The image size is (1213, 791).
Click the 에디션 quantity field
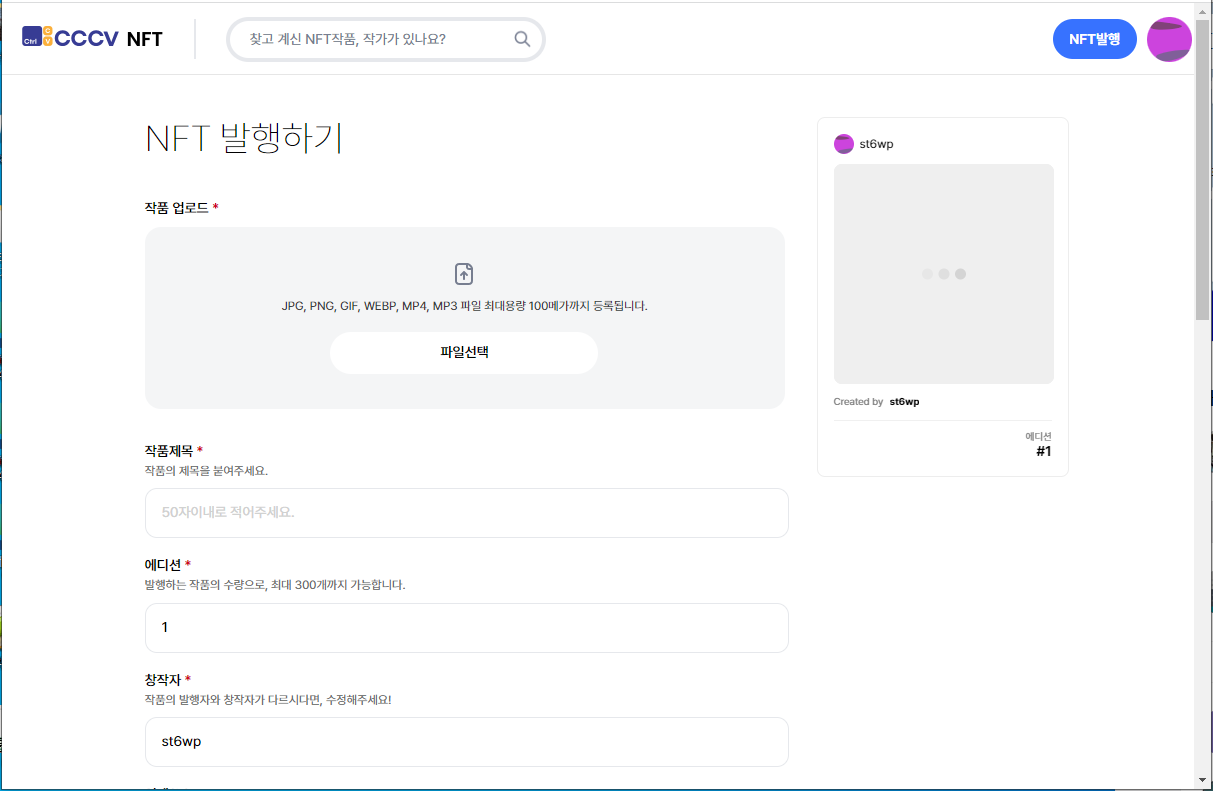(x=467, y=627)
